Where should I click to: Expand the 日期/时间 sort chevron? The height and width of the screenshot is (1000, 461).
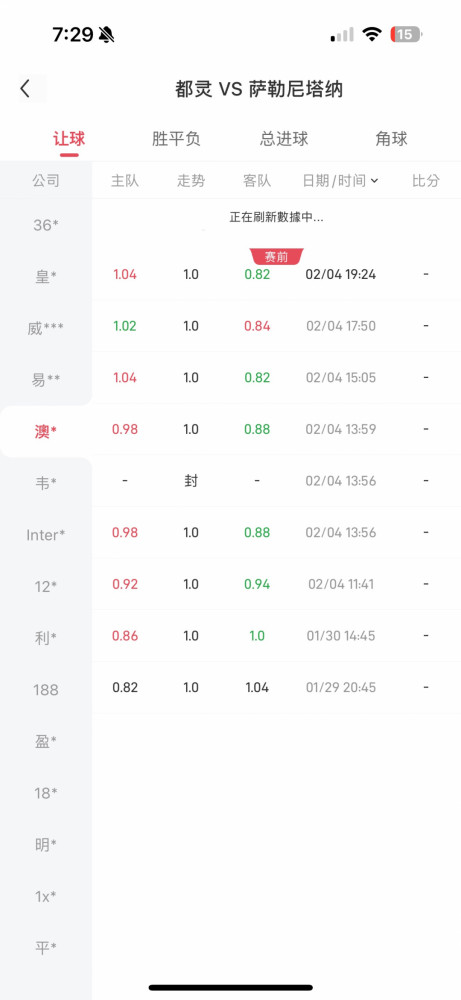pos(374,181)
